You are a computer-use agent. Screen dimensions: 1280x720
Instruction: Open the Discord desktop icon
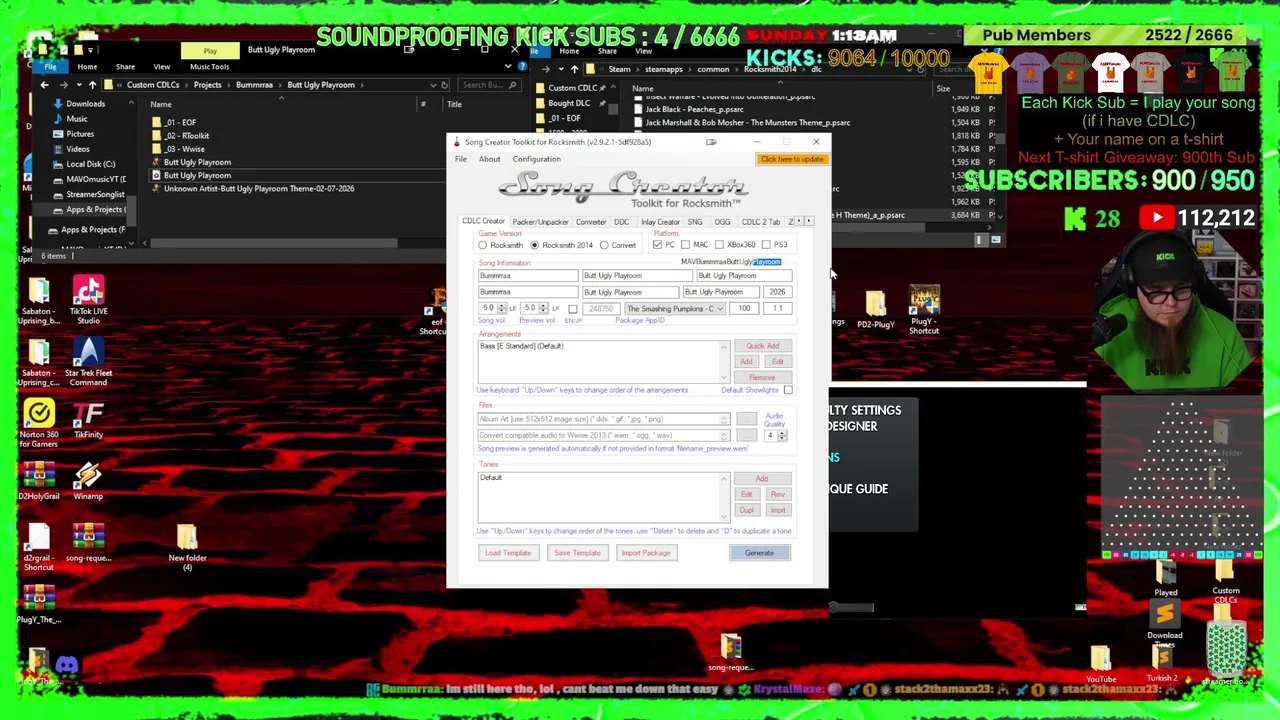(67, 665)
